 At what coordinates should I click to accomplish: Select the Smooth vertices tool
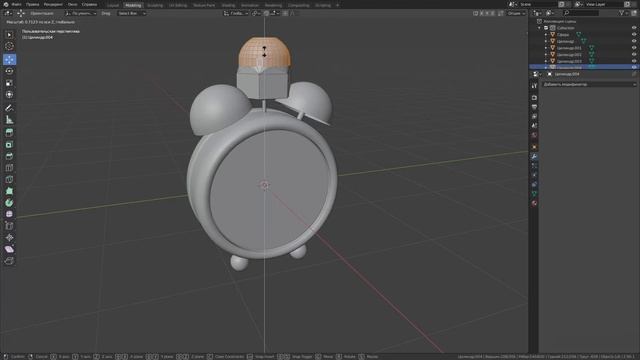[9, 214]
